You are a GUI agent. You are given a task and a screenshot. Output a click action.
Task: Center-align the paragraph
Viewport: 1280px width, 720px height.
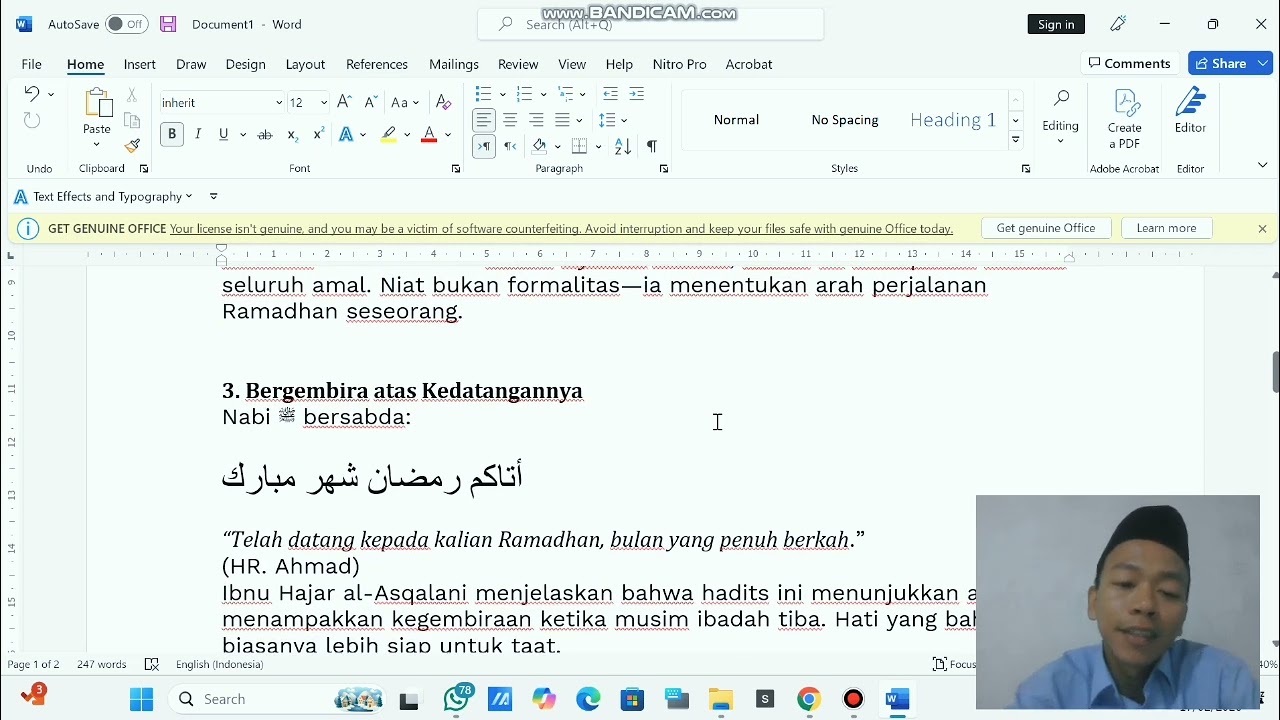(510, 120)
